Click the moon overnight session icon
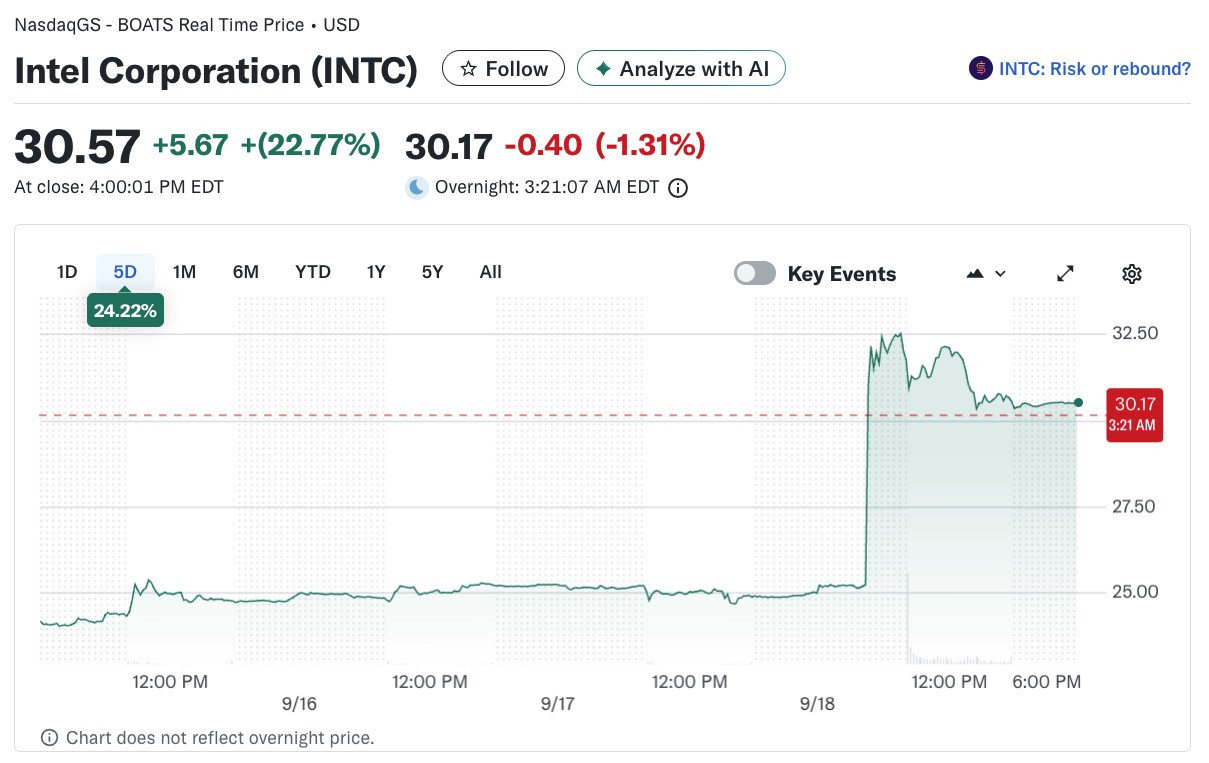 tap(417, 187)
